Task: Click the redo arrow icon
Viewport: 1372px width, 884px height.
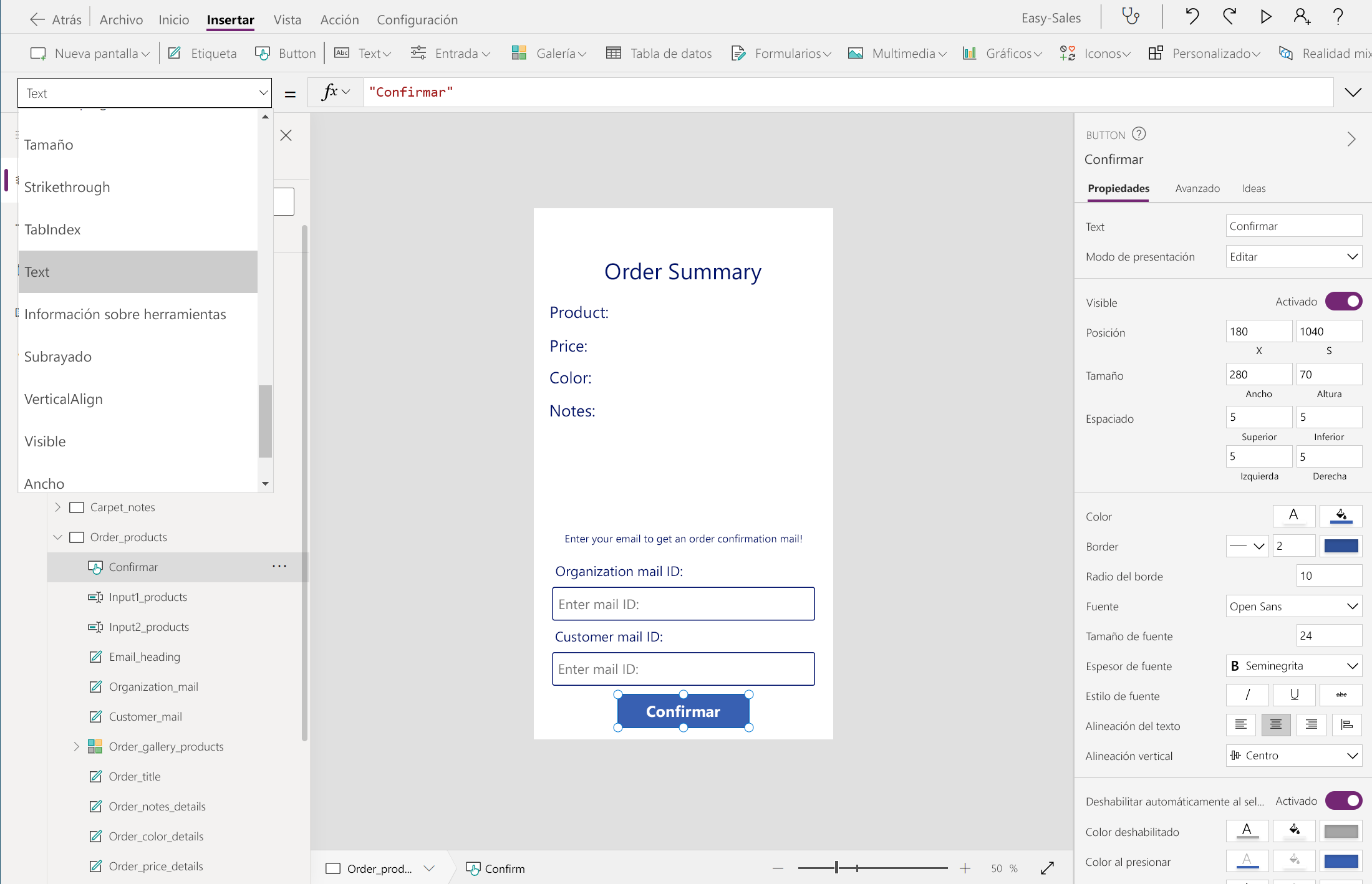Action: [1229, 16]
